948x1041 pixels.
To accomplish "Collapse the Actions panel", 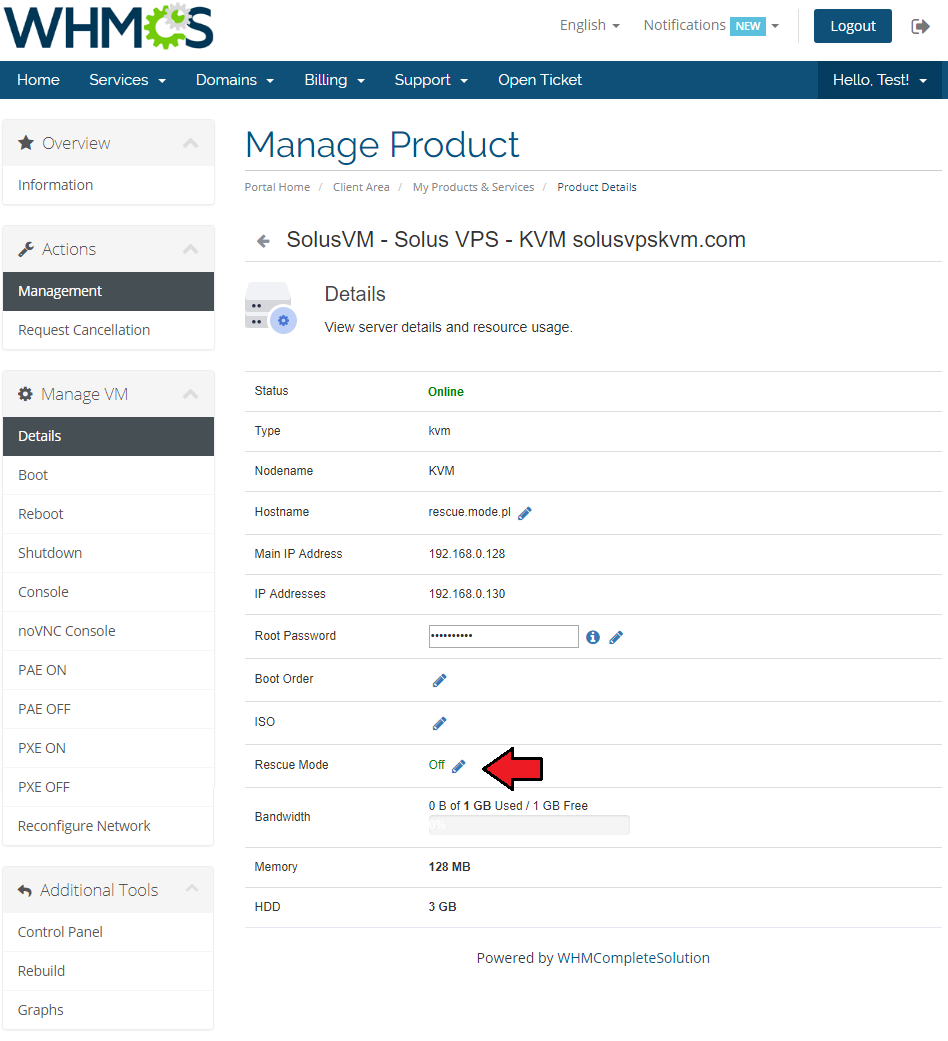I will 191,249.
